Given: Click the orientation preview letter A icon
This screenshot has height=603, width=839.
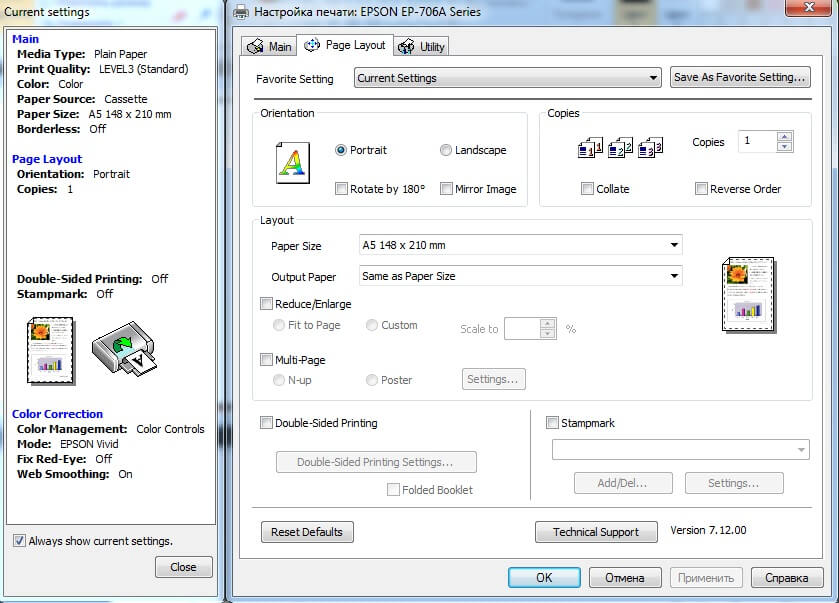Looking at the screenshot, I should pyautogui.click(x=293, y=163).
